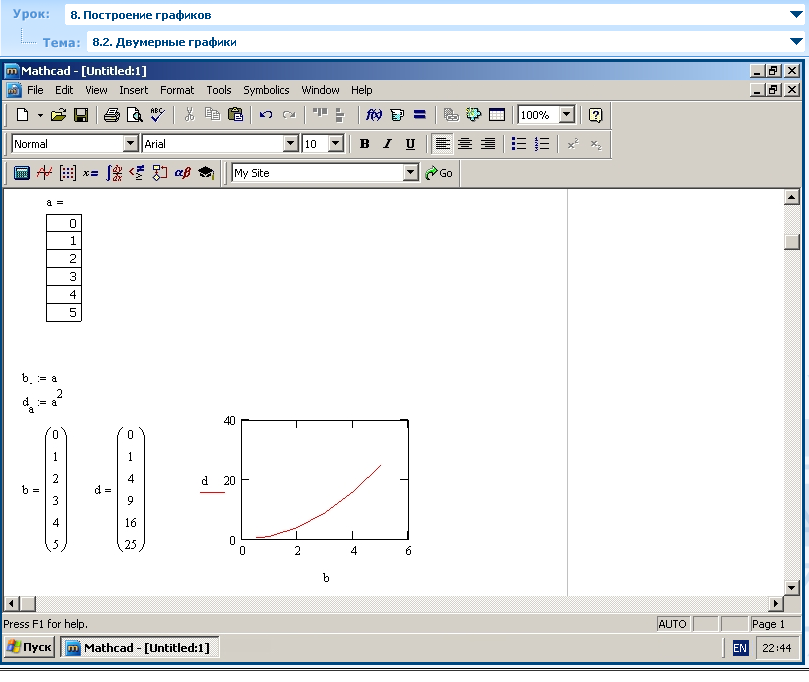Image resolution: width=809 pixels, height=682 pixels.
Task: Set Align Right paragraph alignment
Action: [488, 144]
